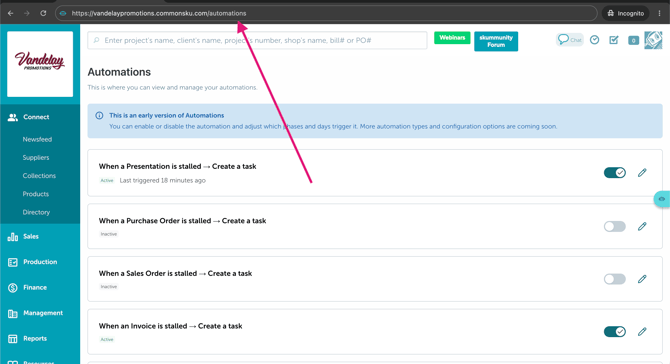
Task: Reload the page with refresh icon
Action: 43,13
